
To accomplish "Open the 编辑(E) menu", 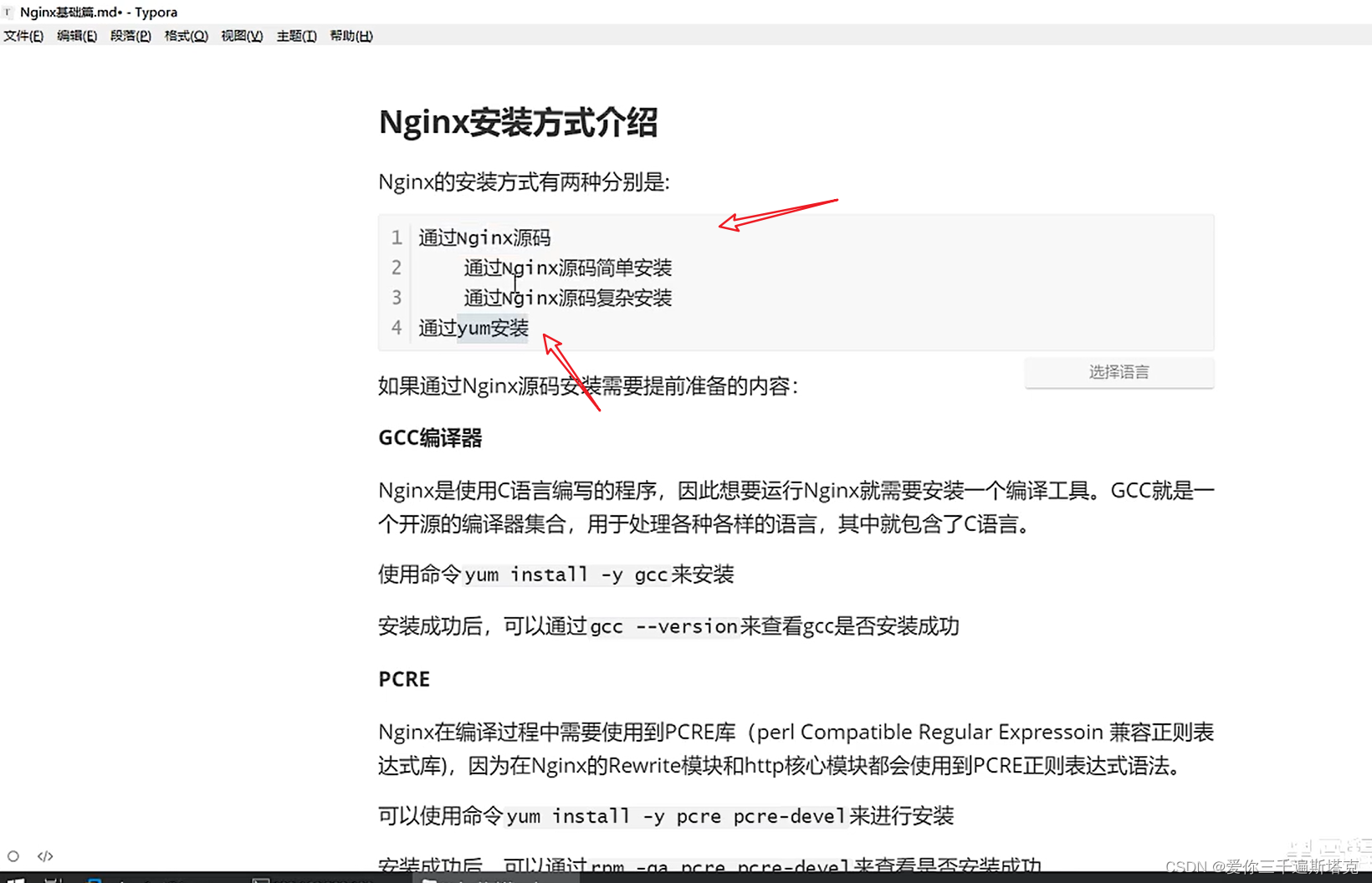I will pyautogui.click(x=77, y=36).
